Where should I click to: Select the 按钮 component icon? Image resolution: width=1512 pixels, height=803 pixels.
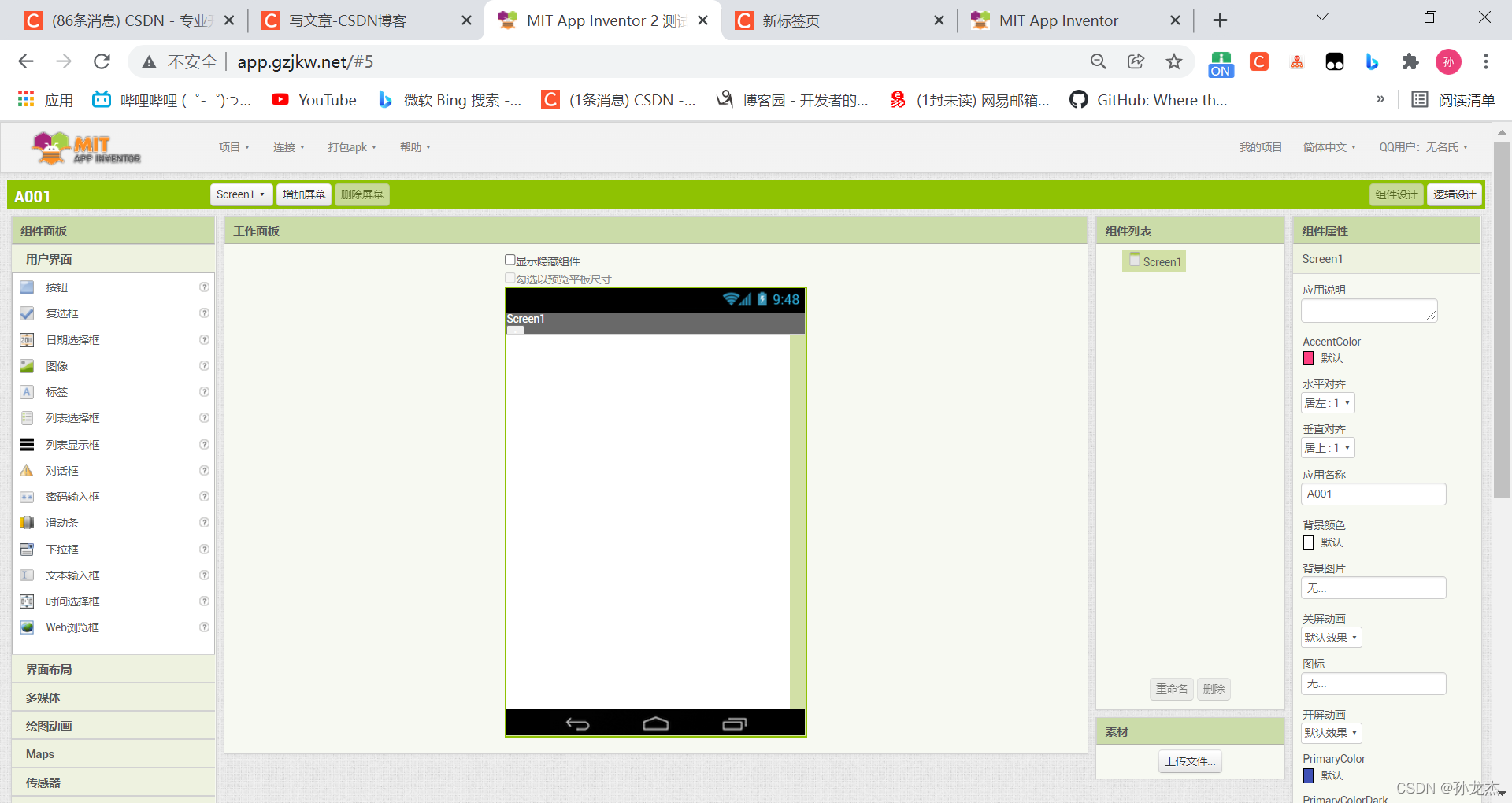point(27,287)
